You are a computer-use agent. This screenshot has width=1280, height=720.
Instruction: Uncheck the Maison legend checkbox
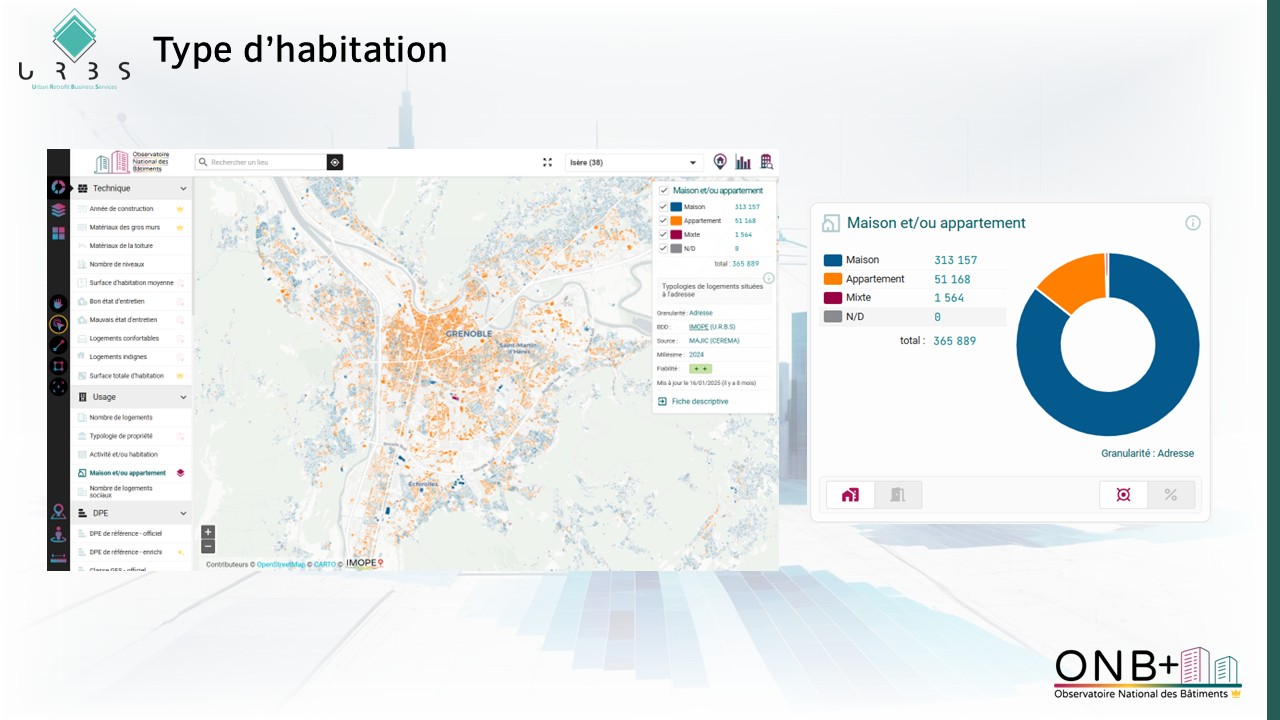click(x=663, y=207)
